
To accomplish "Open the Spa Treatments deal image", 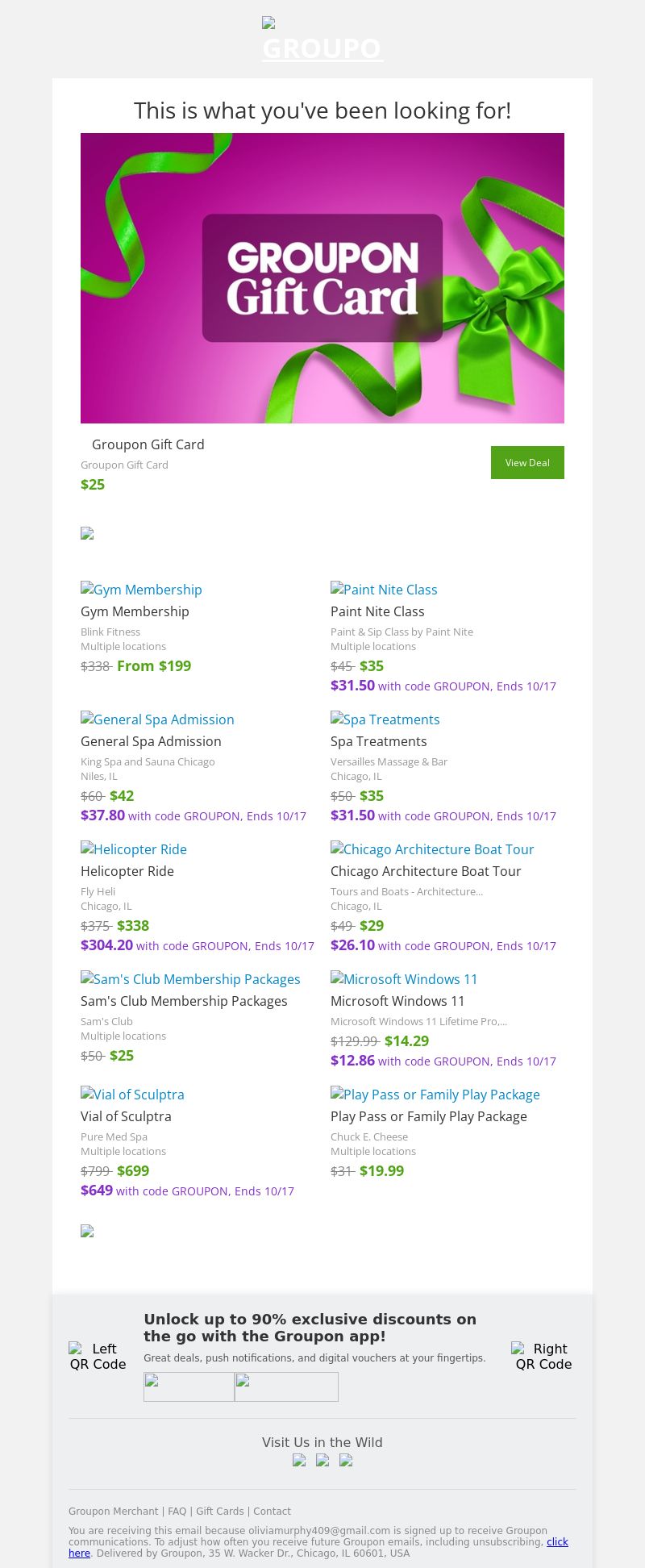I will coord(385,719).
